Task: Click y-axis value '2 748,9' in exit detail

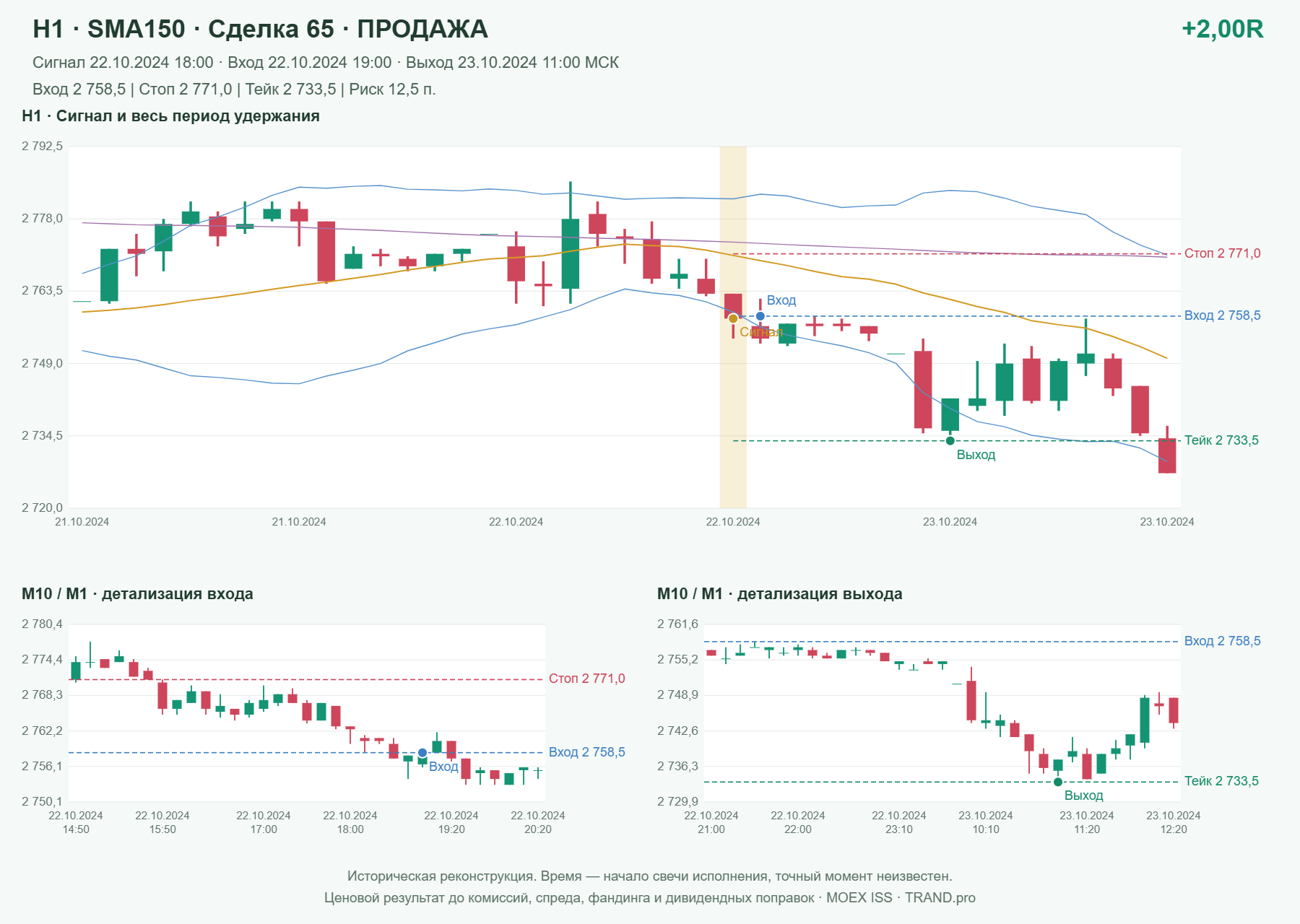Action: pos(677,695)
